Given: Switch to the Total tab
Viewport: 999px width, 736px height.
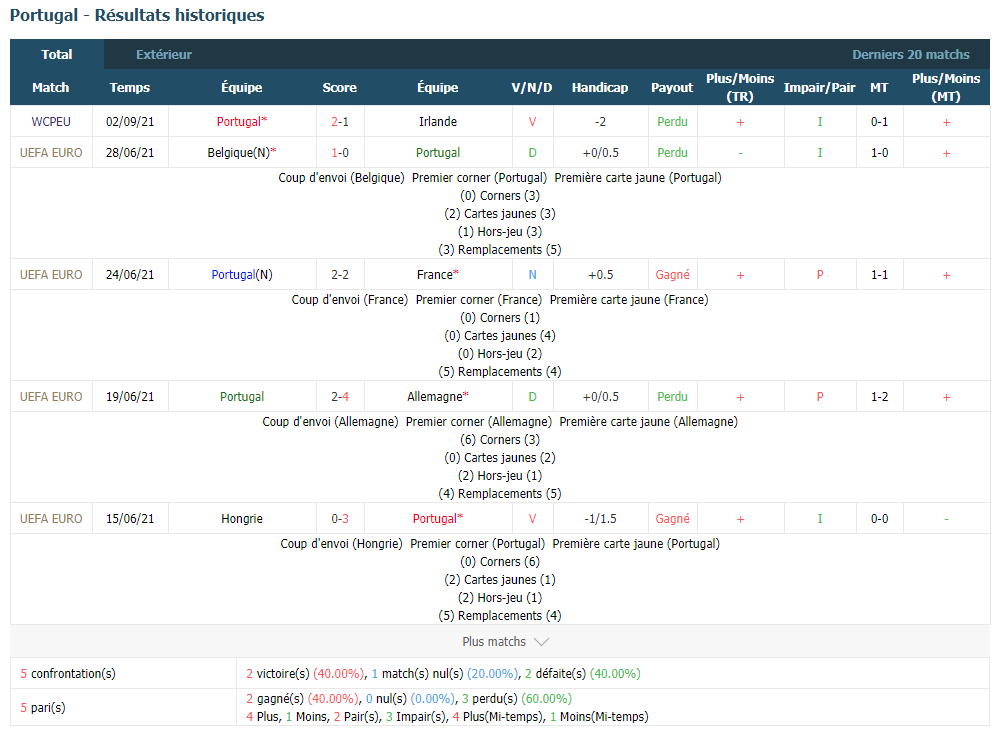Looking at the screenshot, I should click(57, 54).
